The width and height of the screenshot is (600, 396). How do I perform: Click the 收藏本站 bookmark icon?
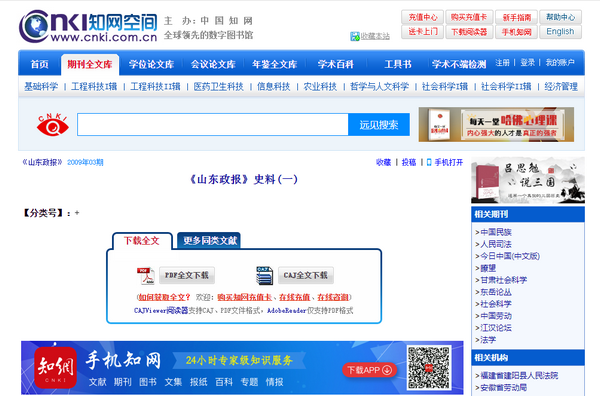[355, 36]
